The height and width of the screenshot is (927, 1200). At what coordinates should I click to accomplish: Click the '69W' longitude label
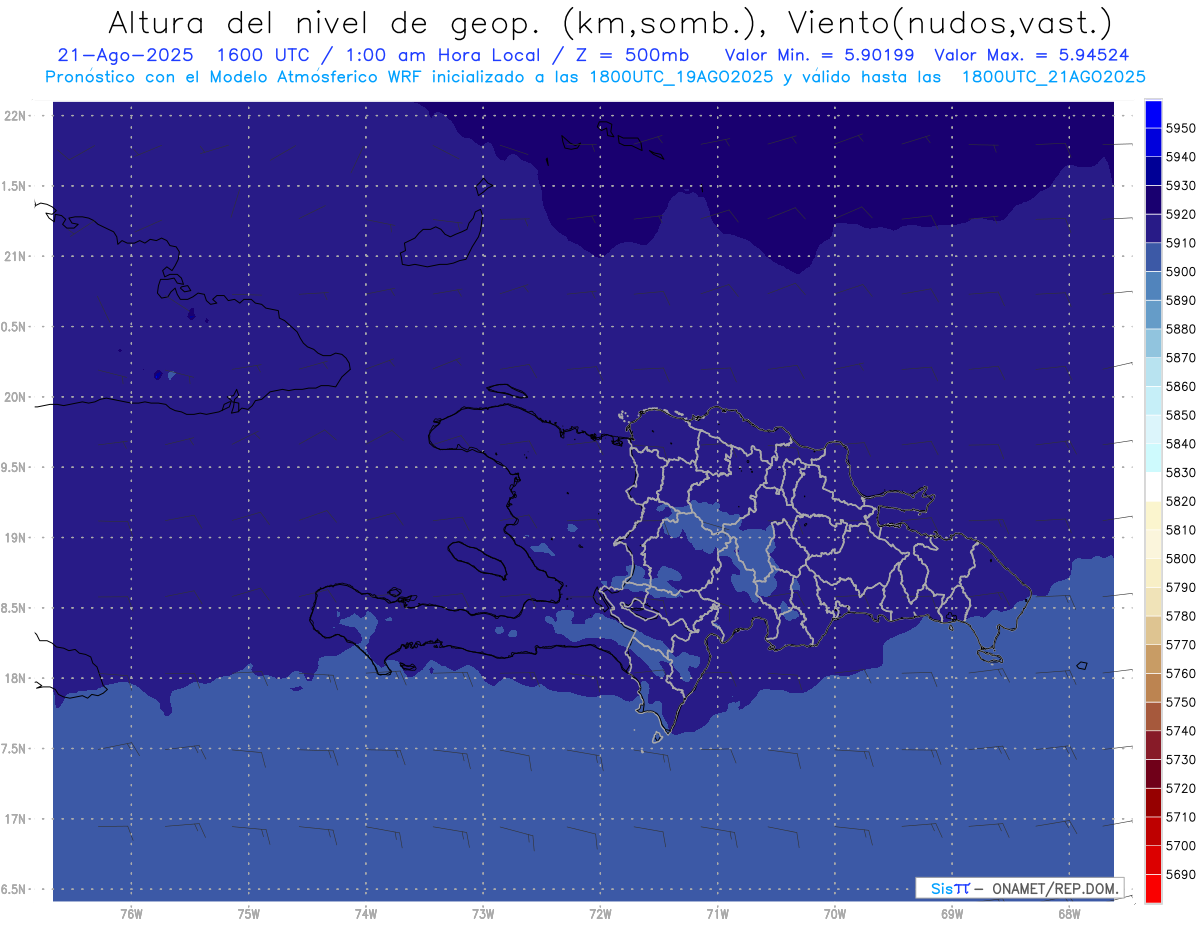pyautogui.click(x=952, y=914)
